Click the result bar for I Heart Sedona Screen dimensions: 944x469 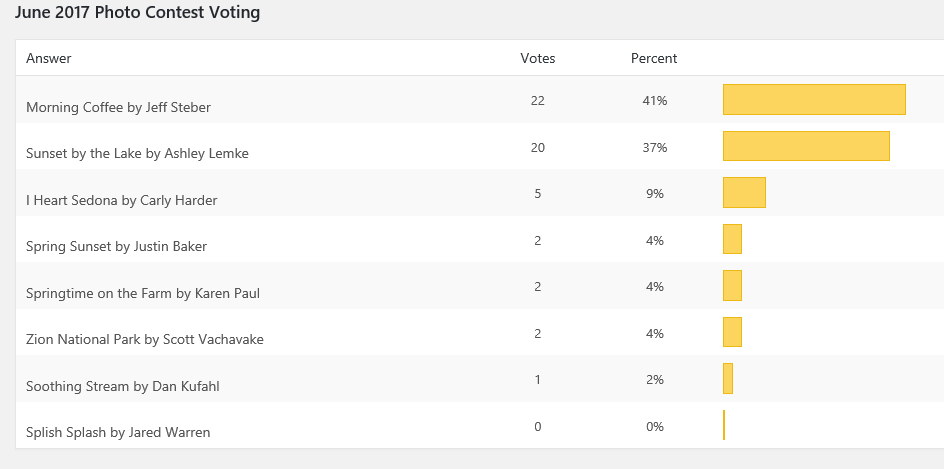pos(744,193)
